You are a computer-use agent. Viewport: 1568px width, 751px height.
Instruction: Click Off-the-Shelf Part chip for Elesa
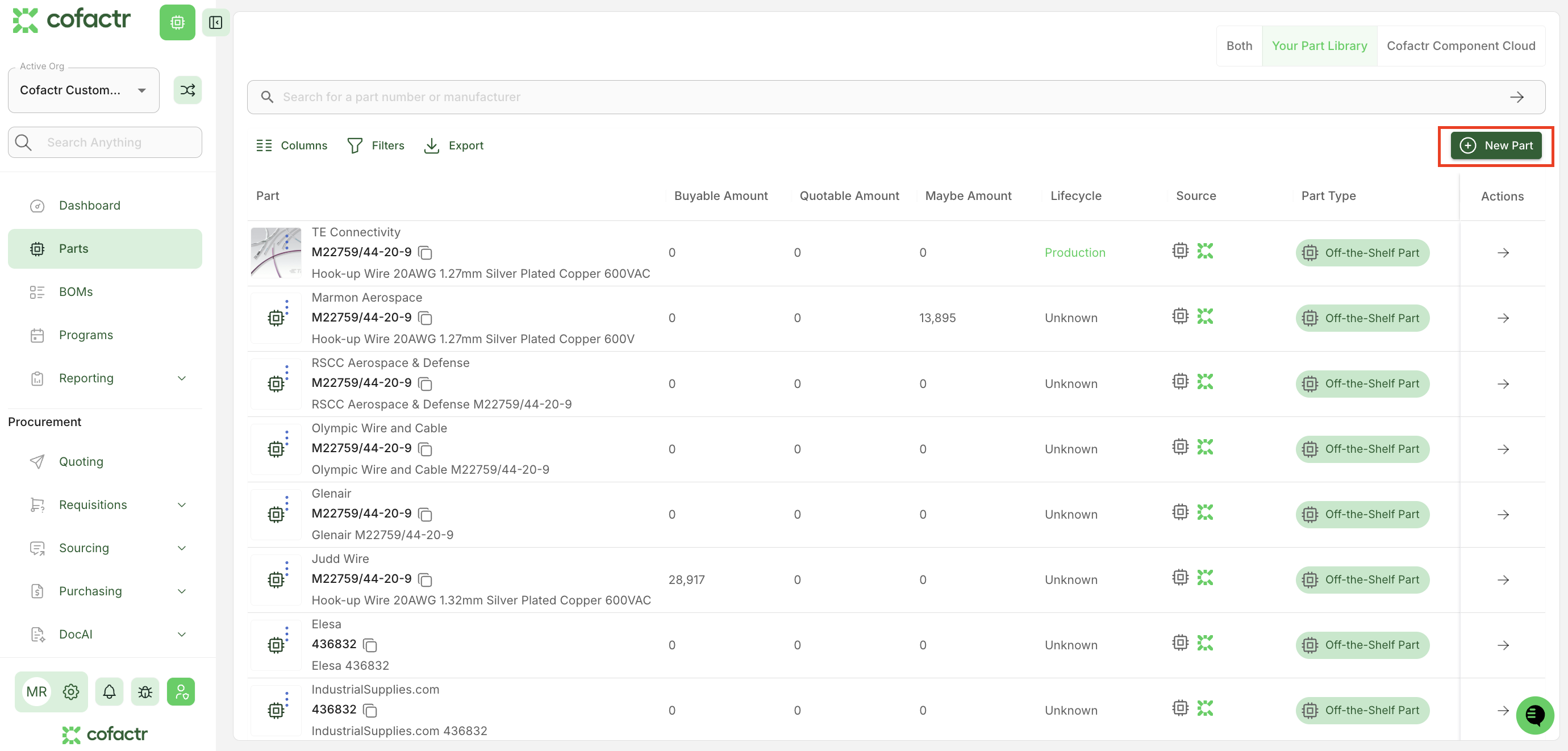click(x=1362, y=645)
